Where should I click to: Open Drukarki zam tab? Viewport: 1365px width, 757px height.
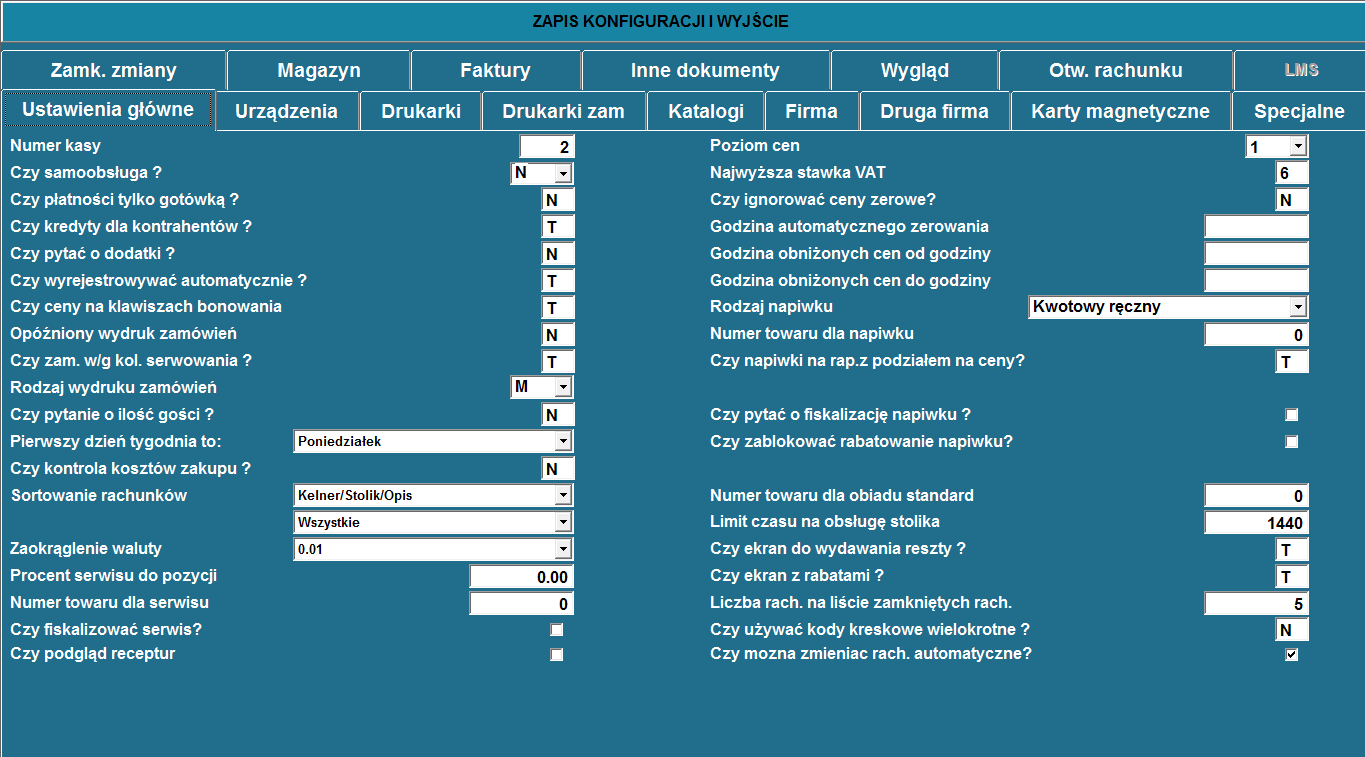564,111
